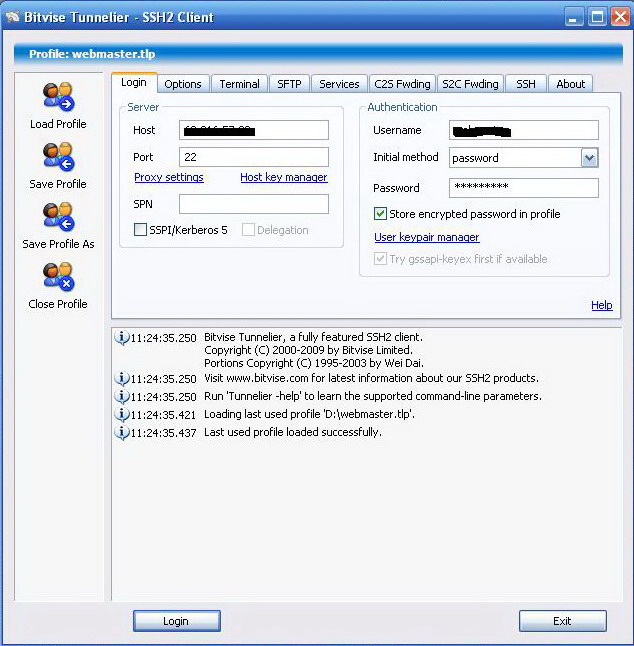Click the 11:24:35.437 timestamp
The height and width of the screenshot is (646, 634).
[164, 433]
